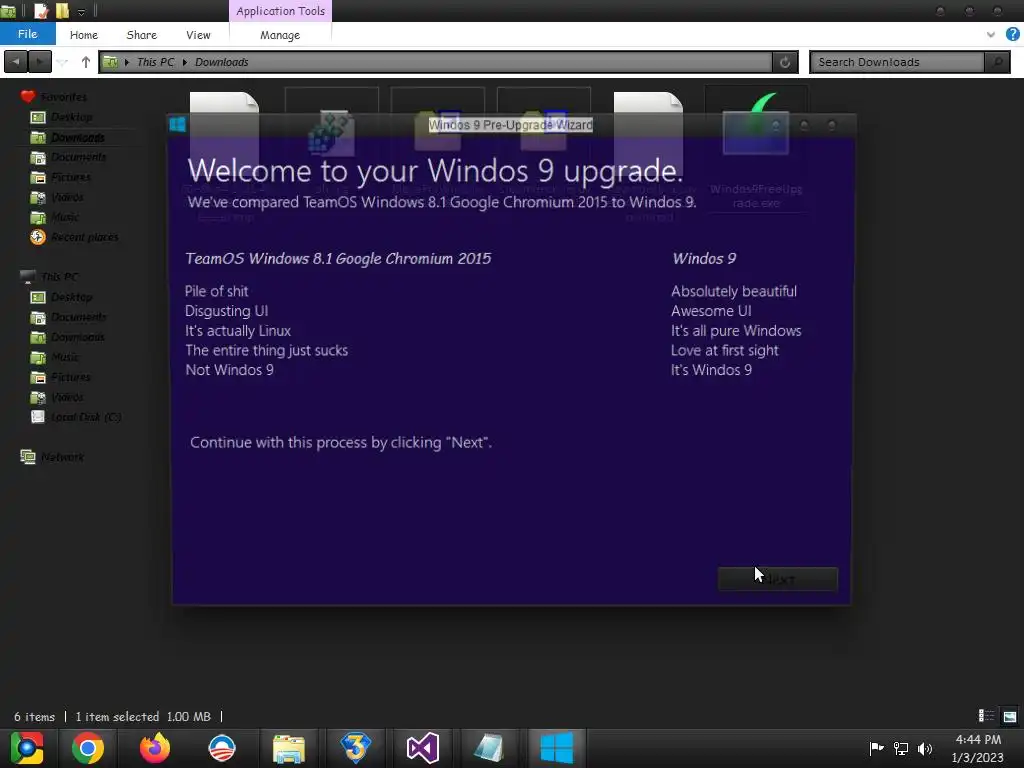Open File Explorer from the taskbar
Screen dimensions: 1024x768
point(289,748)
